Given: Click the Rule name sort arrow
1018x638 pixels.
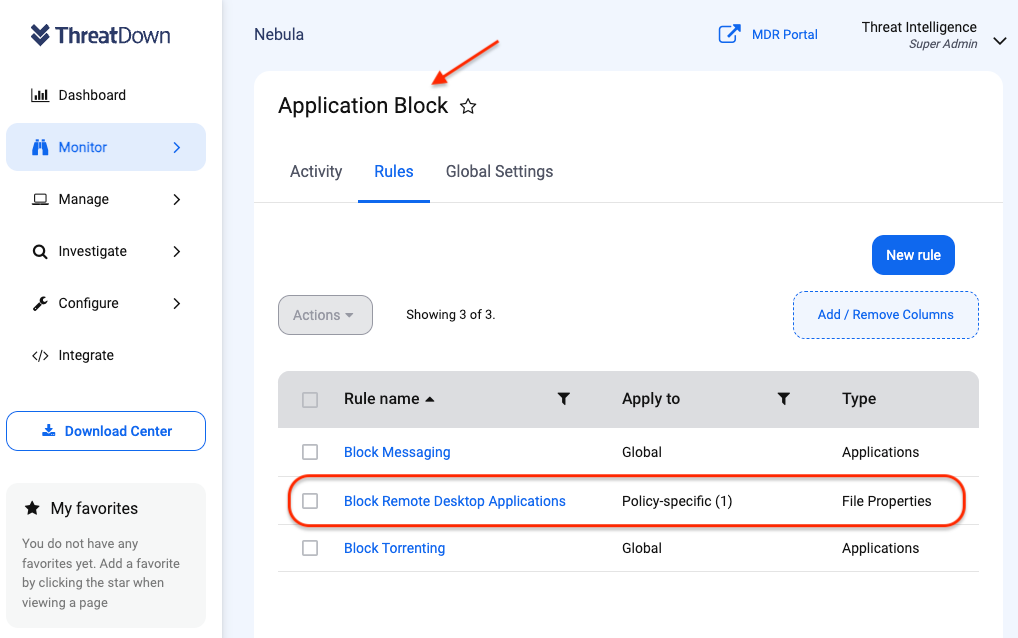Looking at the screenshot, I should [x=430, y=399].
